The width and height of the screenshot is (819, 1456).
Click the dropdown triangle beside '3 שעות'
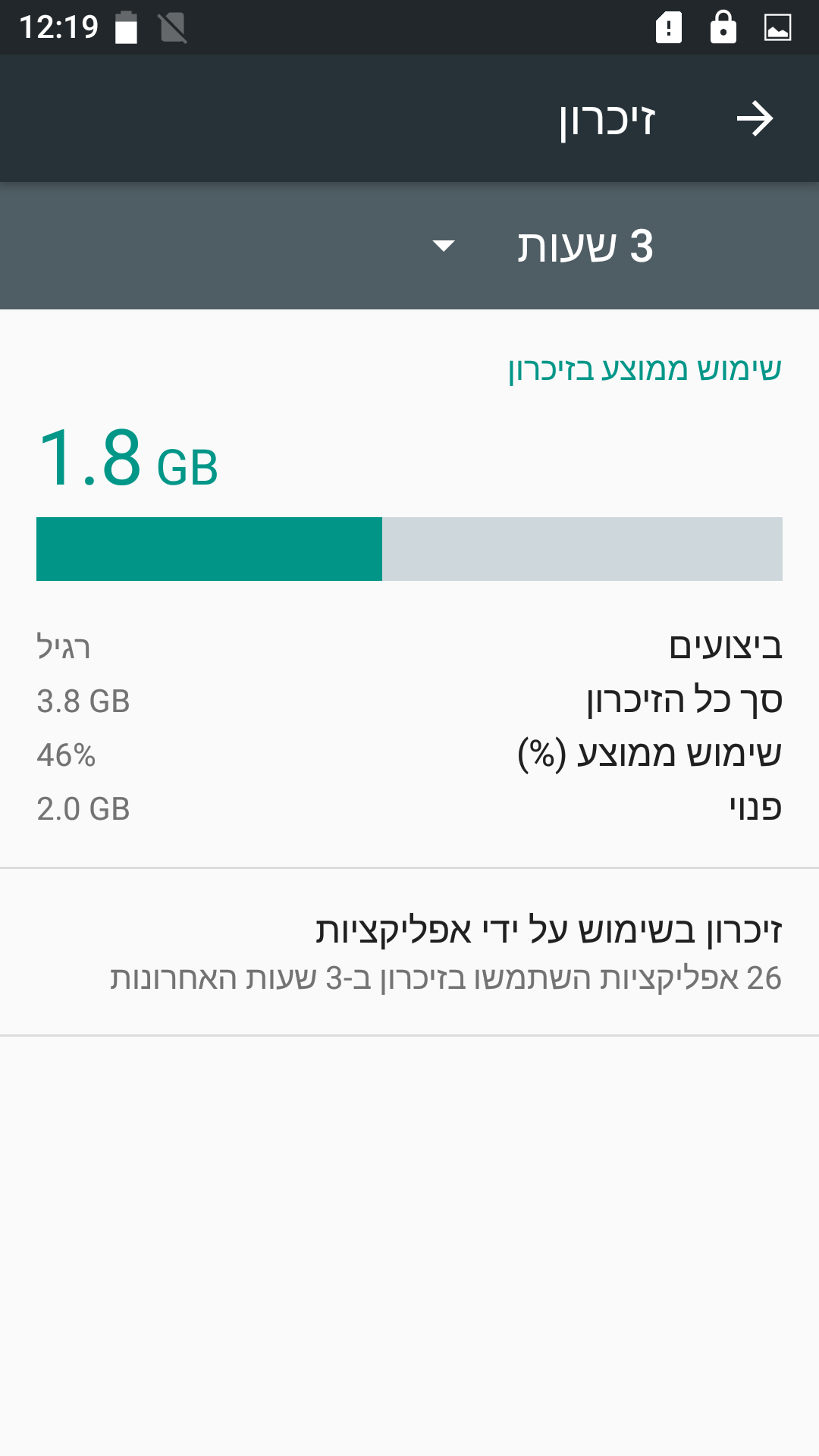tap(443, 246)
